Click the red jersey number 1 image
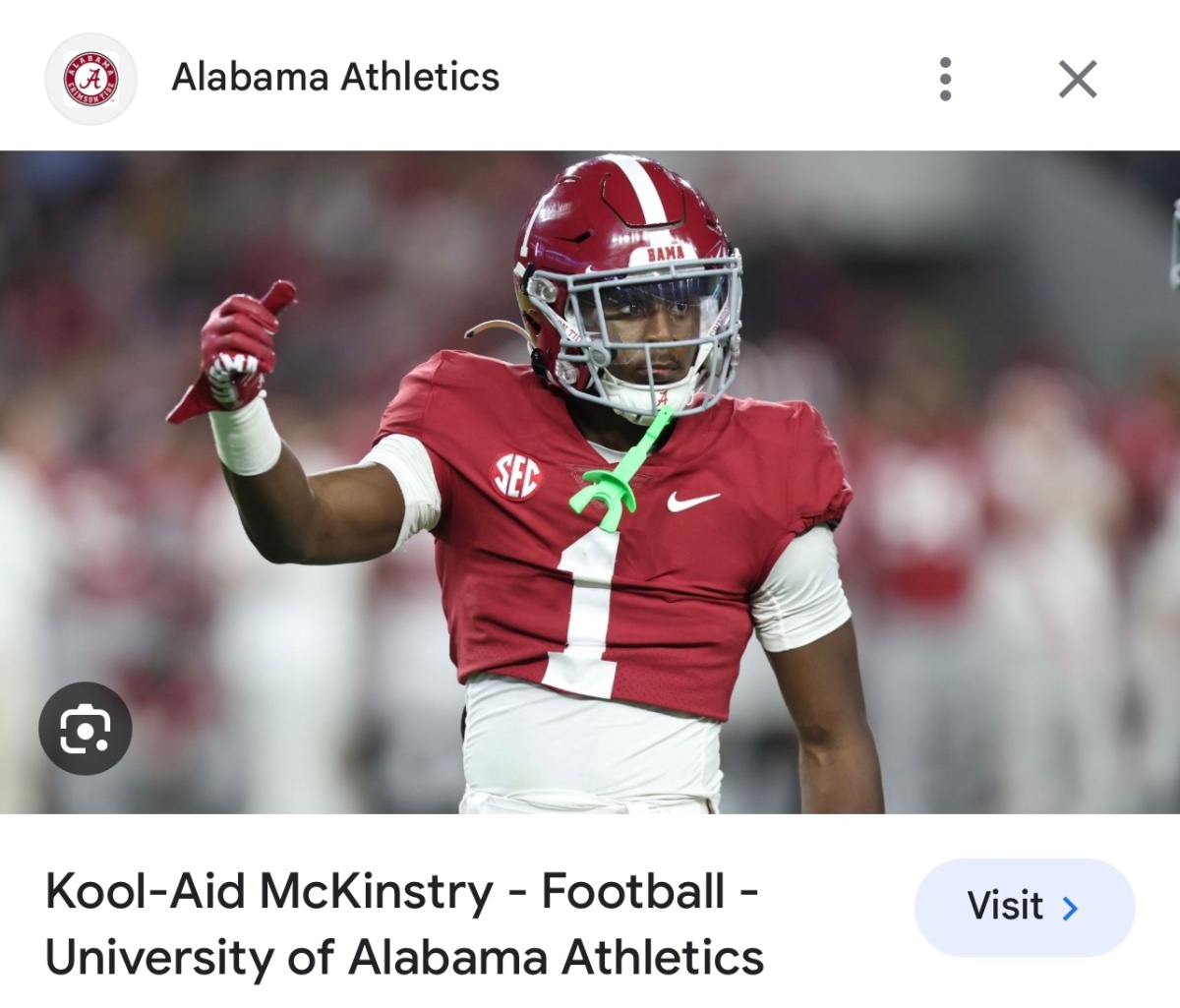The width and height of the screenshot is (1180, 1008). click(x=590, y=600)
